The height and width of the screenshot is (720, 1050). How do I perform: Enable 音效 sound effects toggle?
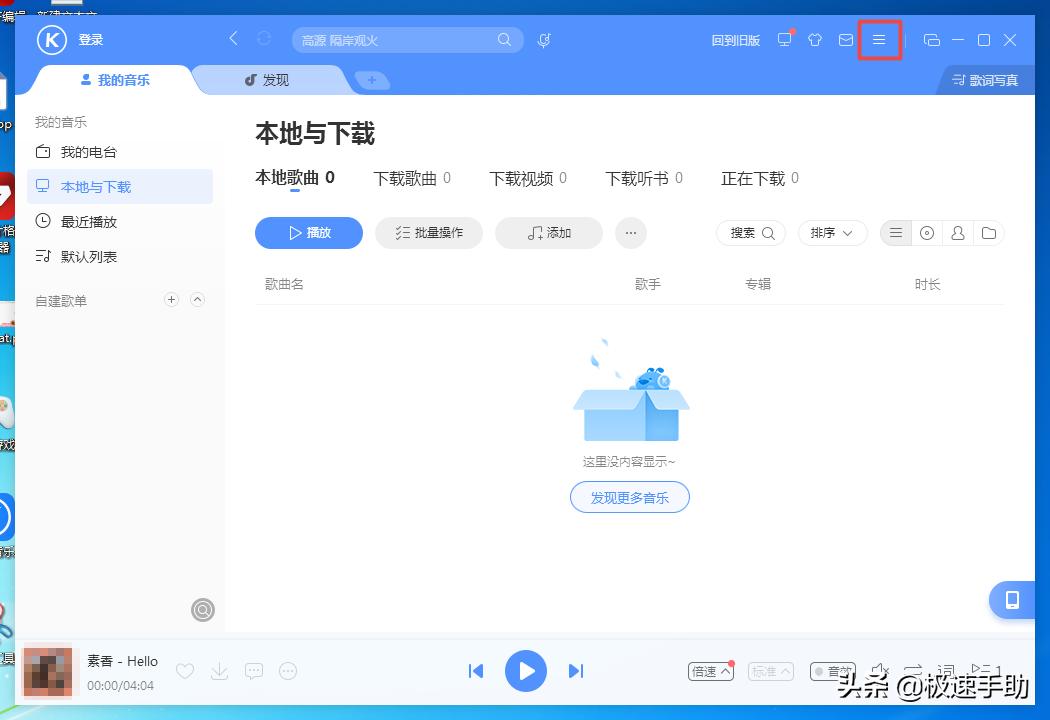[833, 671]
